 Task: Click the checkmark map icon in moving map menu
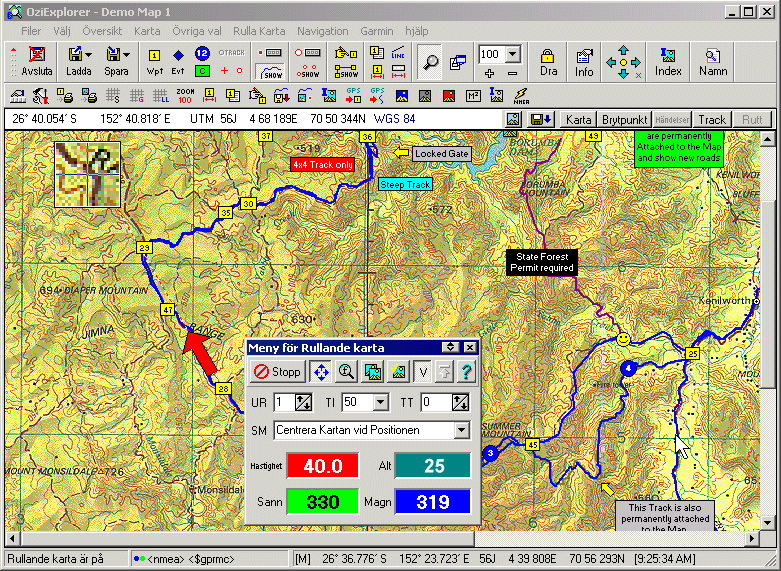pos(398,372)
